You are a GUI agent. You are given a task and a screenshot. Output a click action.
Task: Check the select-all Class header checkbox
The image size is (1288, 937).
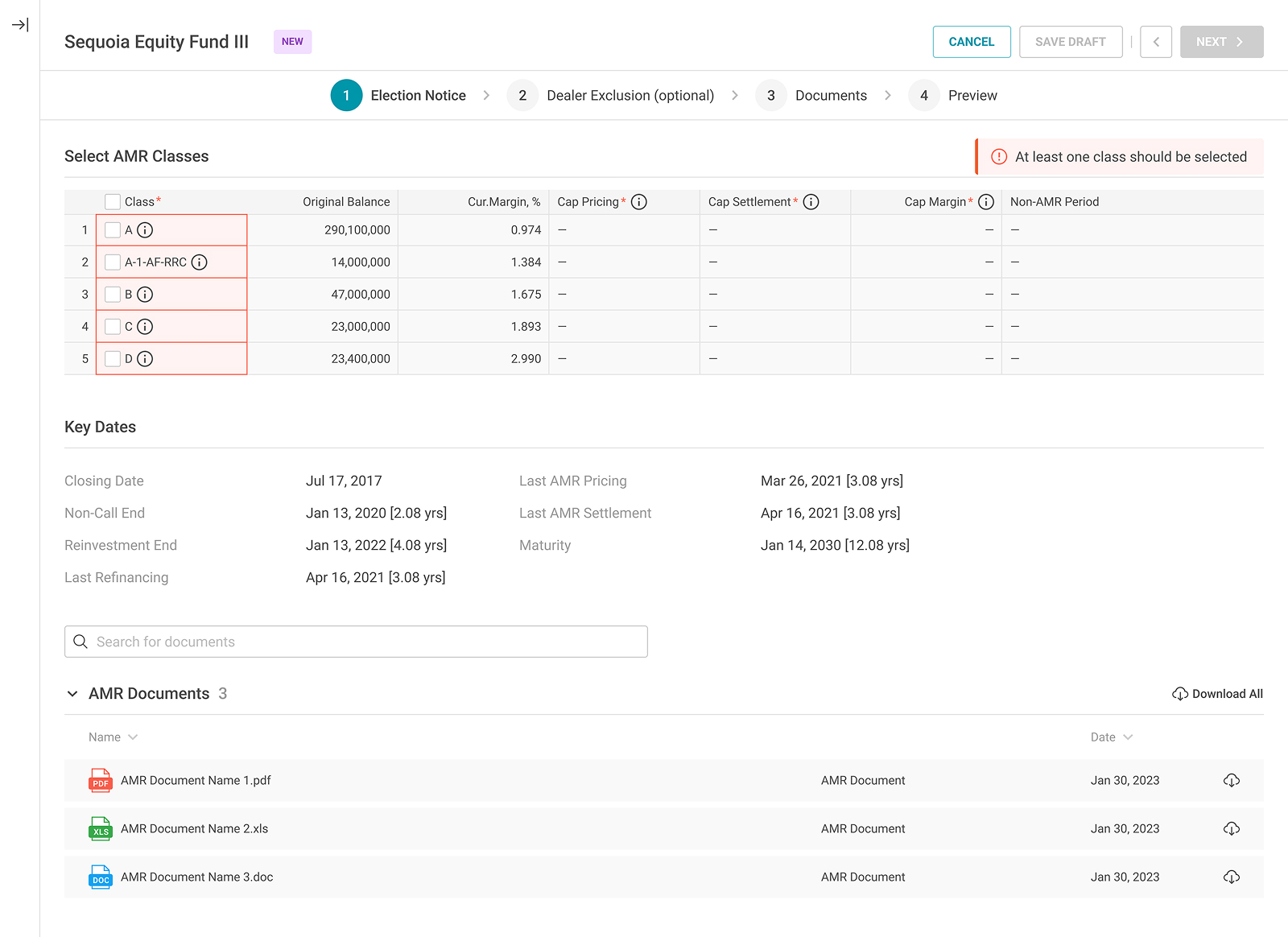pos(113,202)
